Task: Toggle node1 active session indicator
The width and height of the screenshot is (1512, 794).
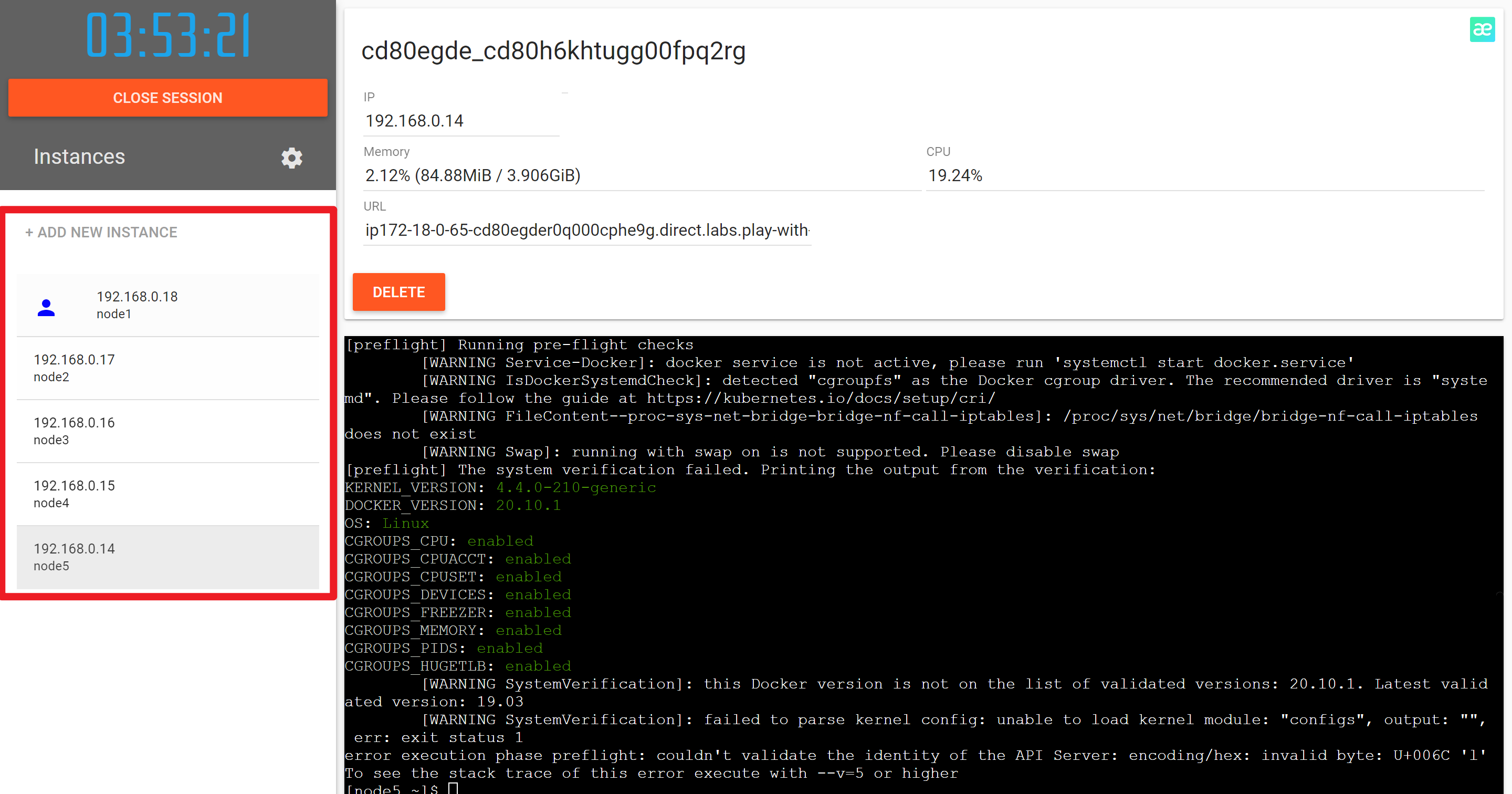Action: point(46,305)
